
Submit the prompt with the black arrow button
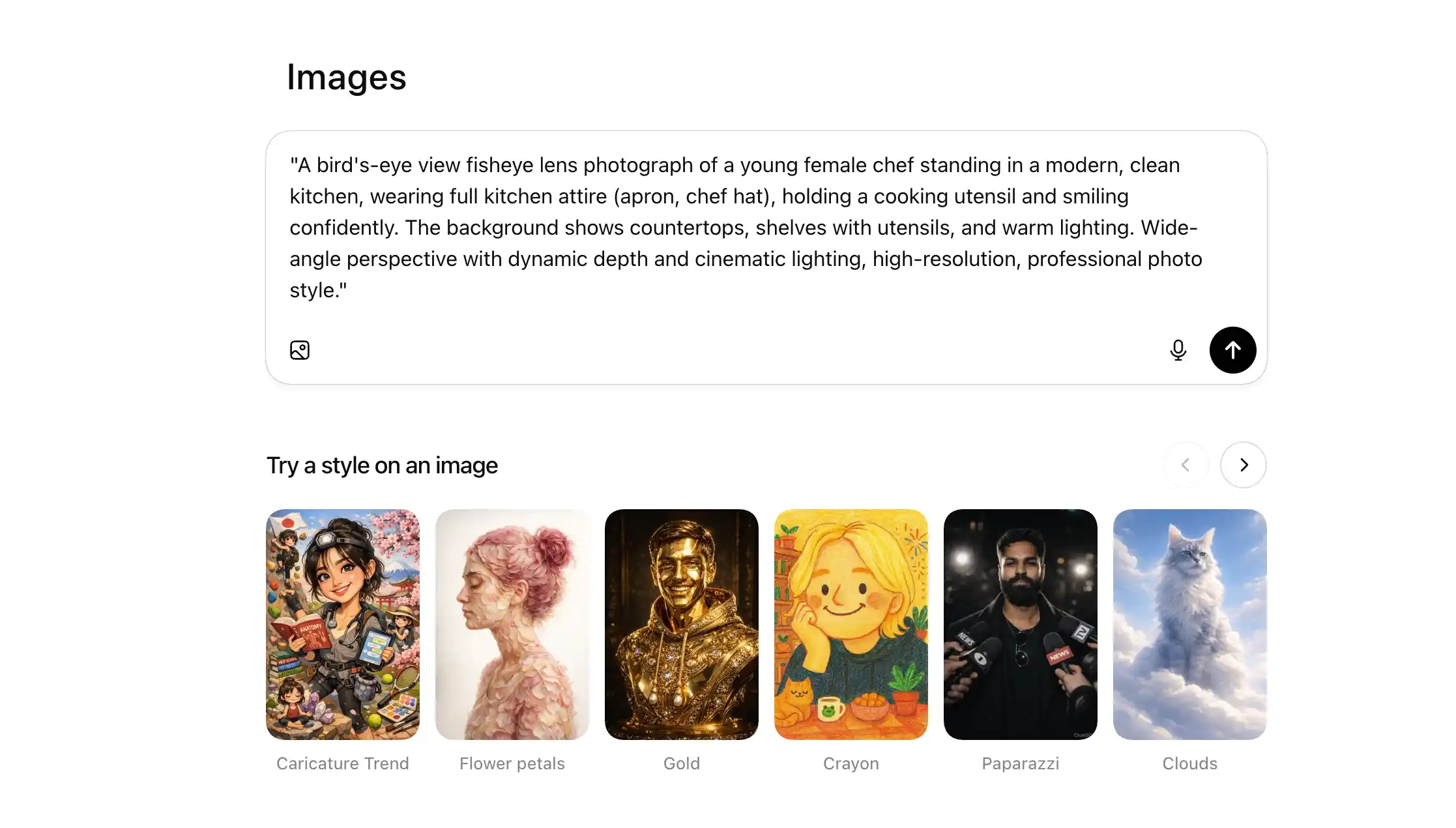(x=1232, y=350)
